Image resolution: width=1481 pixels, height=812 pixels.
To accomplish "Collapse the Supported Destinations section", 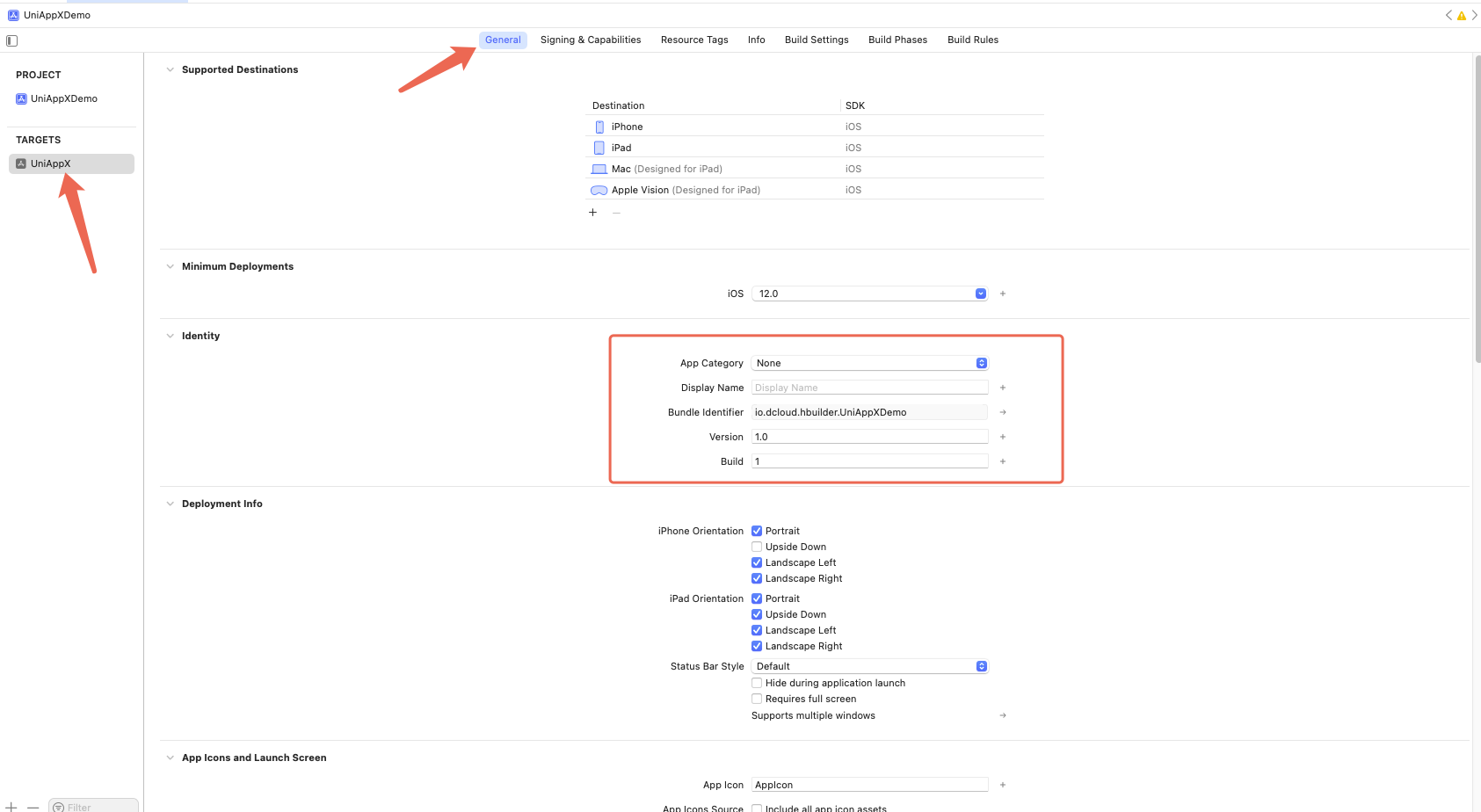I will [x=170, y=69].
